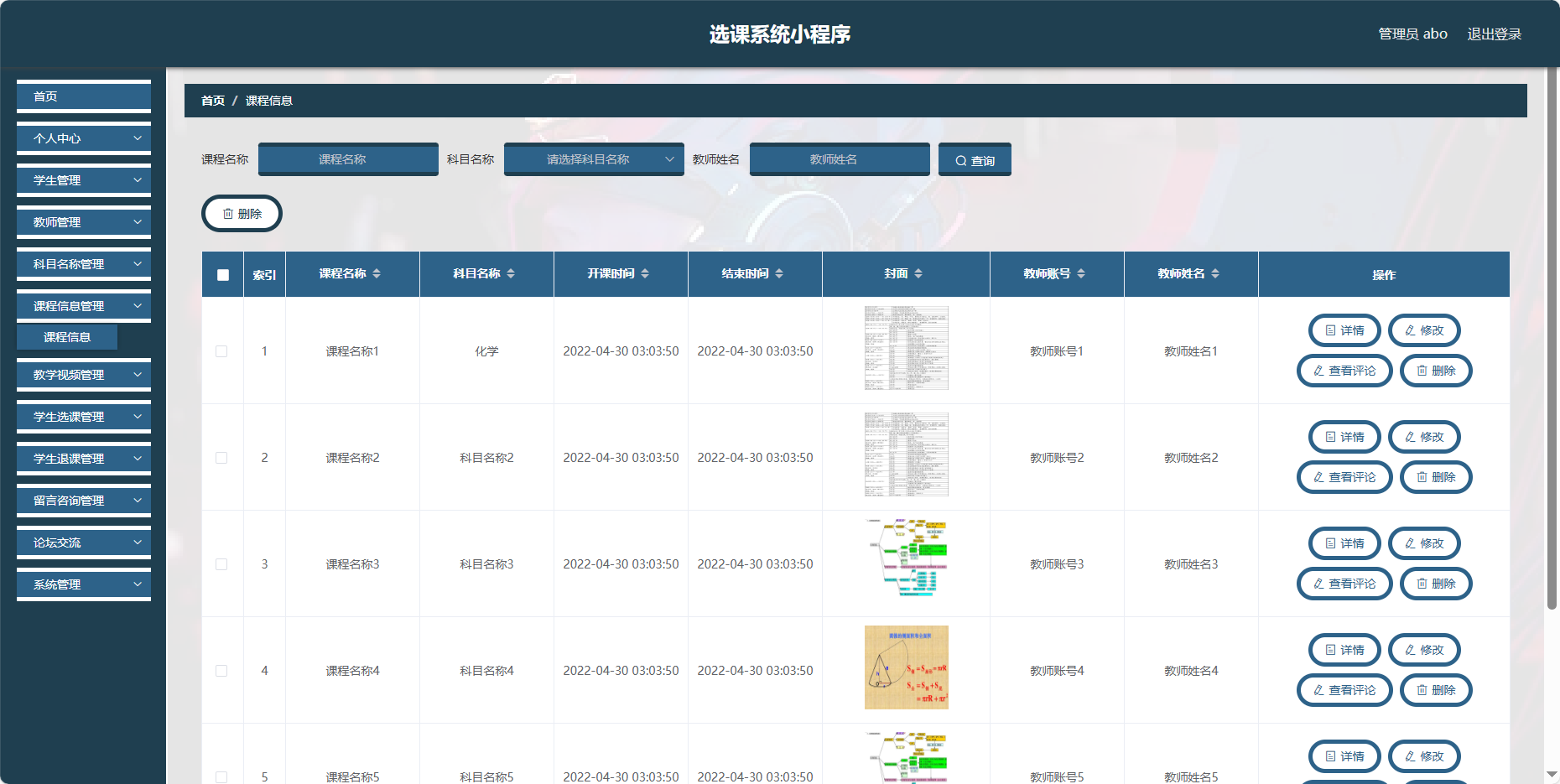Expand 个人中心 sidebar menu
This screenshot has height=784, width=1560.
pos(84,138)
